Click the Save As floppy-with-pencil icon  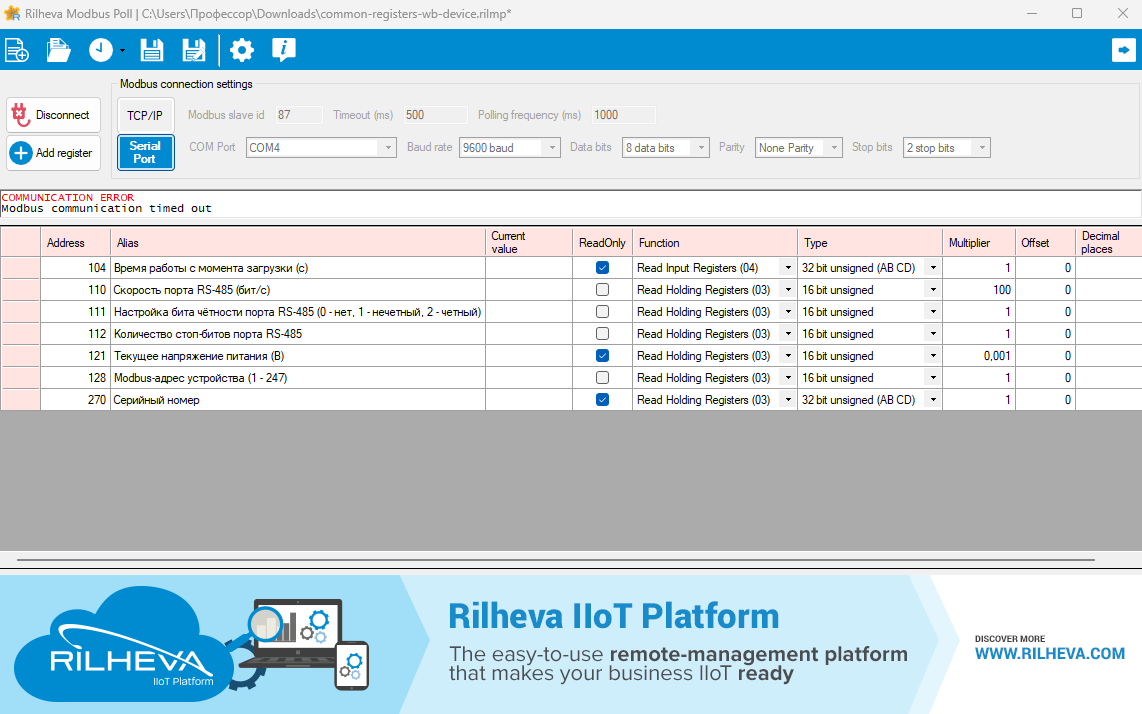tap(193, 50)
